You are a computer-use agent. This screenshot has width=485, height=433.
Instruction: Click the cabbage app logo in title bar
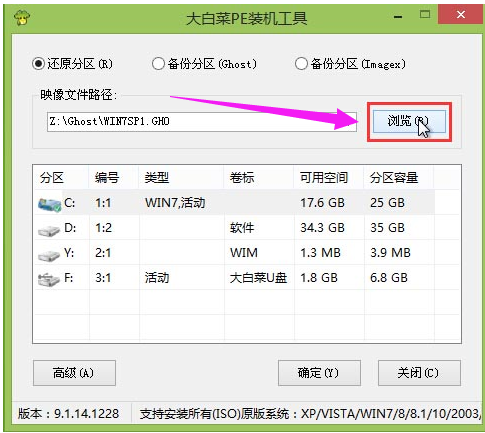(22, 17)
